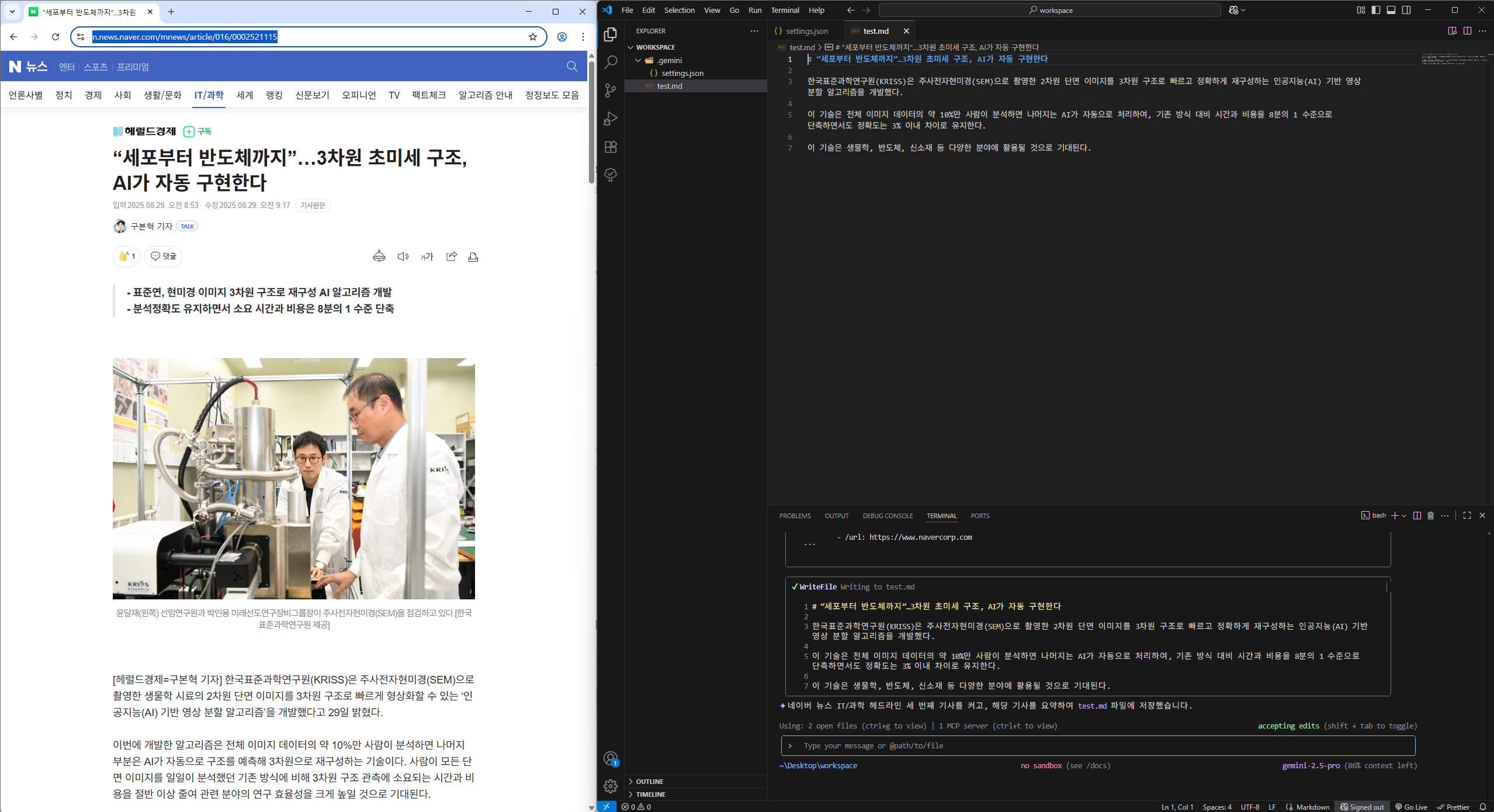The image size is (1494, 812).
Task: Toggle the bottom panel layout button
Action: (x=1391, y=10)
